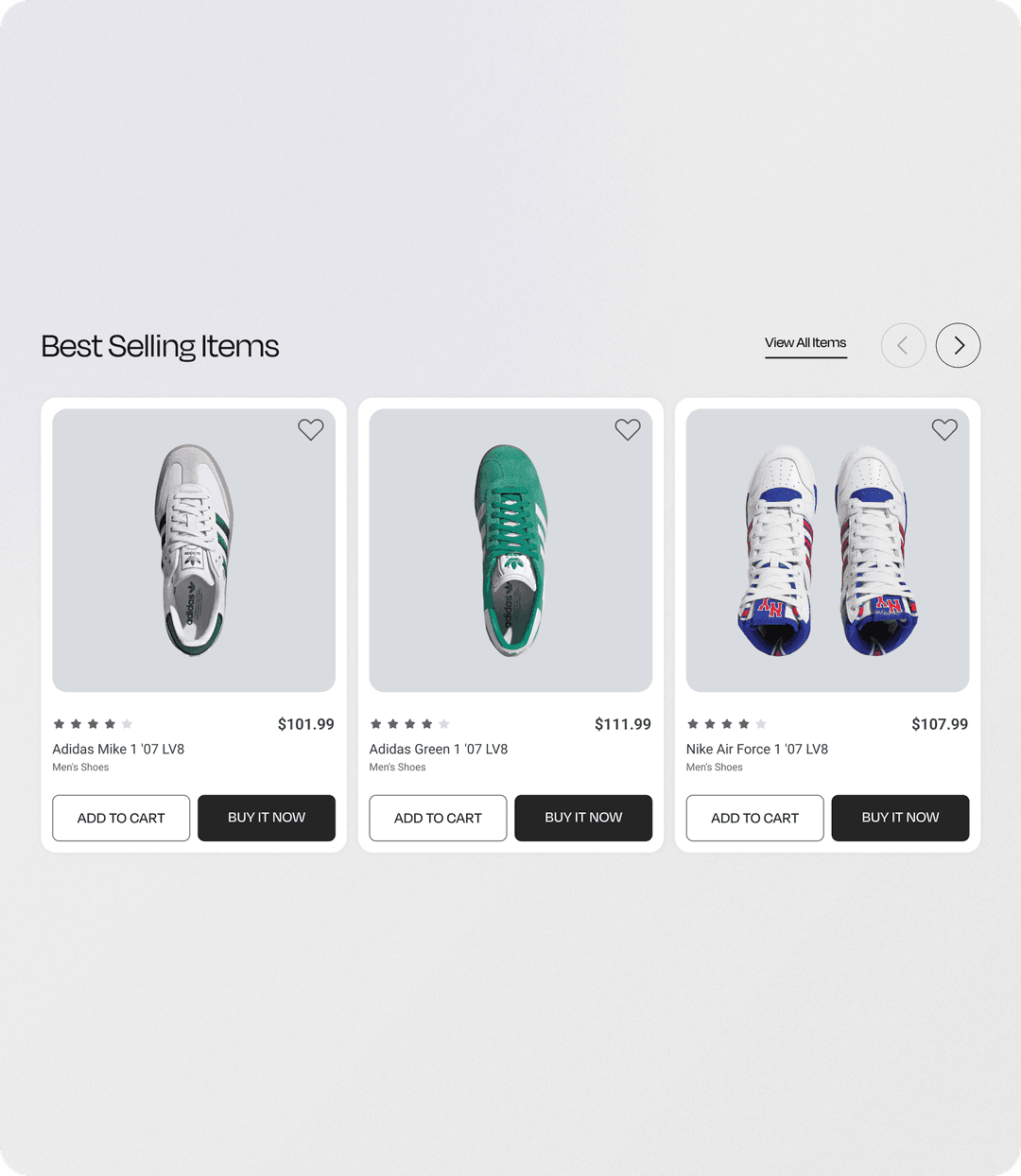Open the View All Items link
The image size is (1021, 1176).
pos(805,343)
